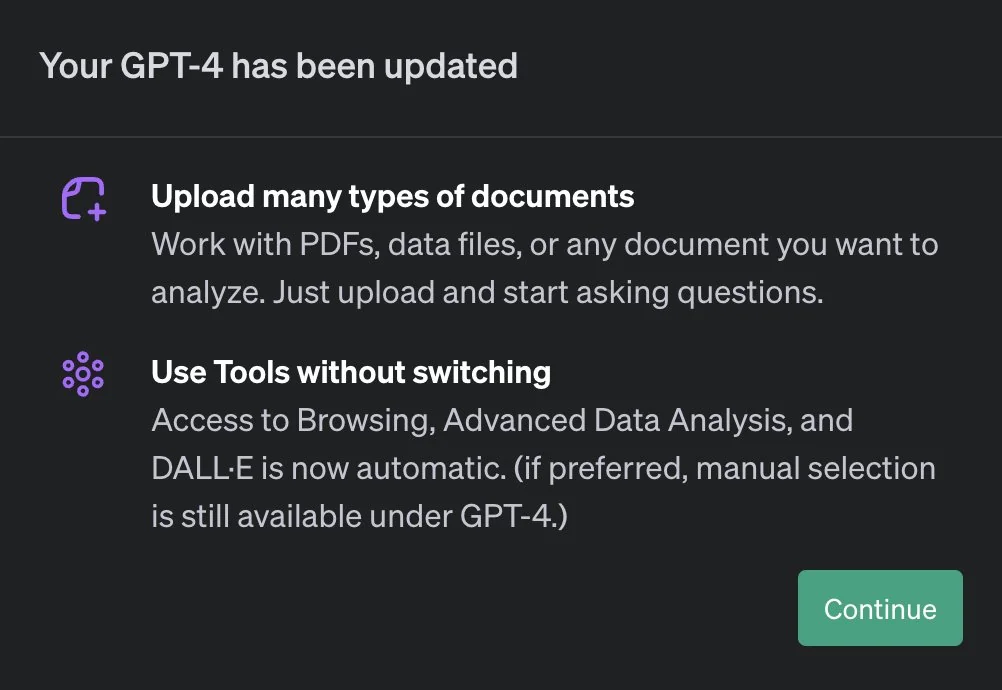Select the heading Upload many types of documents
Viewport: 1002px width, 690px height.
392,196
